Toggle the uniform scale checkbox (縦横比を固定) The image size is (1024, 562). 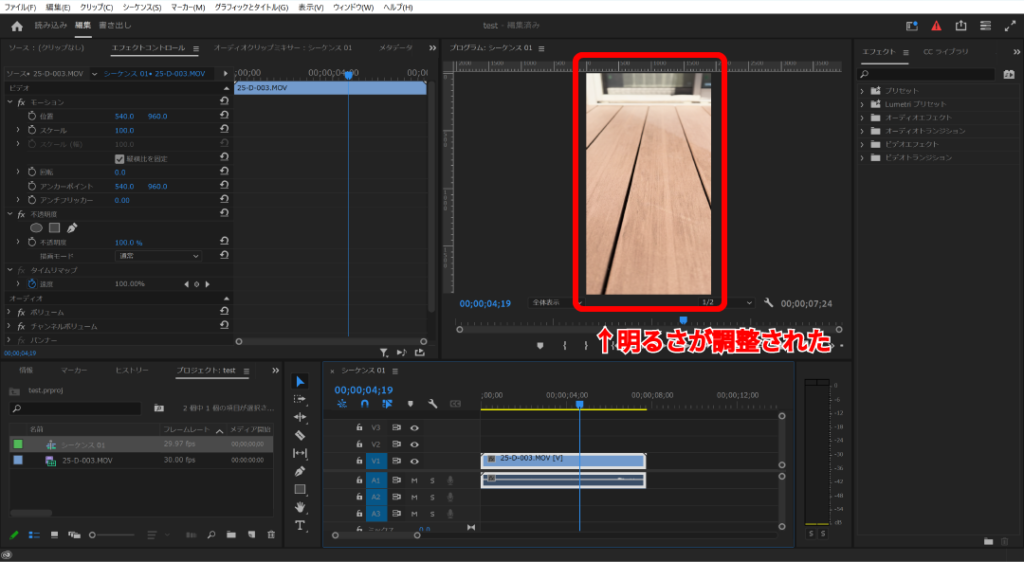120,159
